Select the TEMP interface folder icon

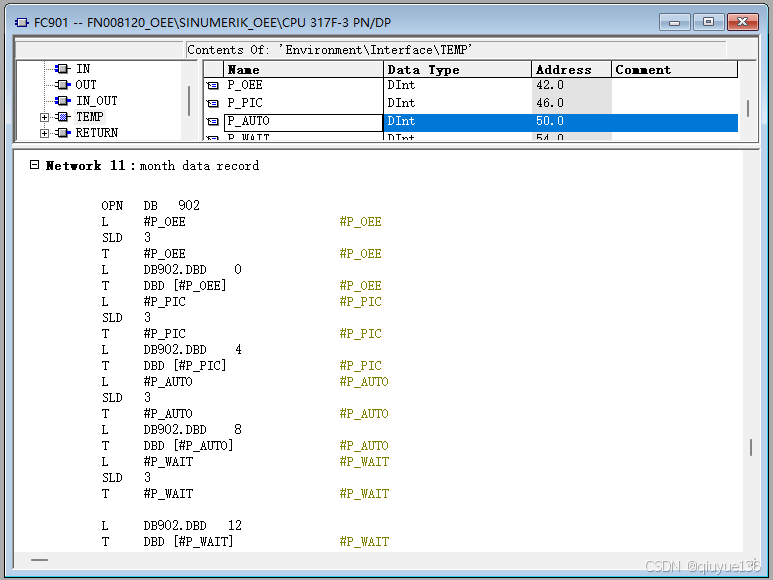[x=63, y=117]
